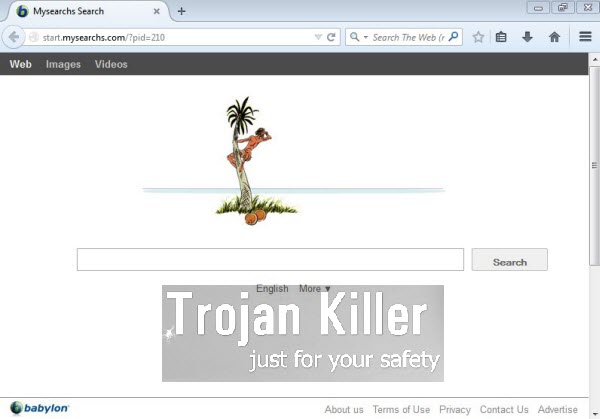The width and height of the screenshot is (600, 419).
Task: Click the magnifier in the toolbar search box
Action: click(453, 37)
